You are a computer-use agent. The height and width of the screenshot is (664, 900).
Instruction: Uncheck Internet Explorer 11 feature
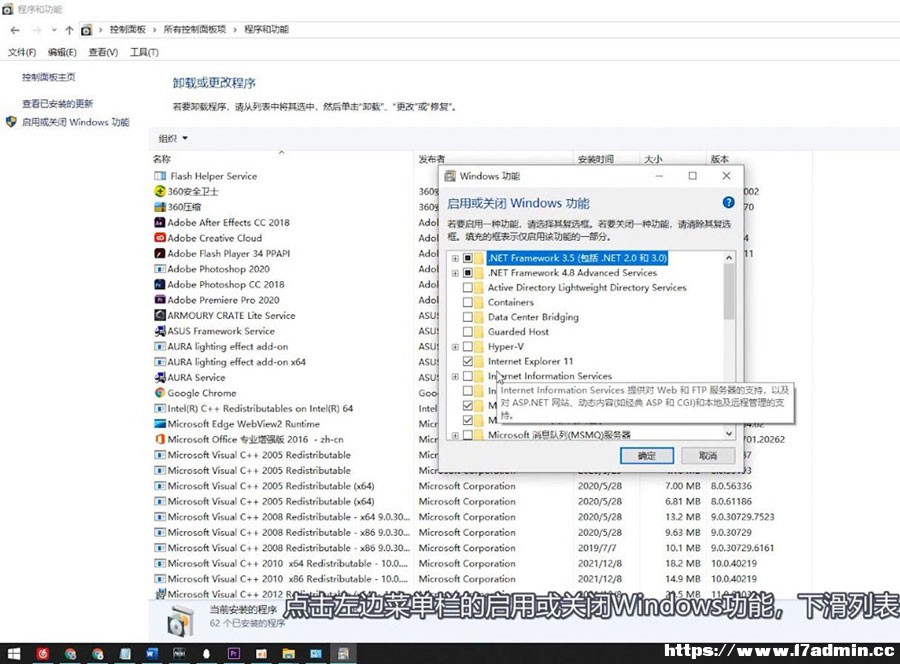coord(468,361)
